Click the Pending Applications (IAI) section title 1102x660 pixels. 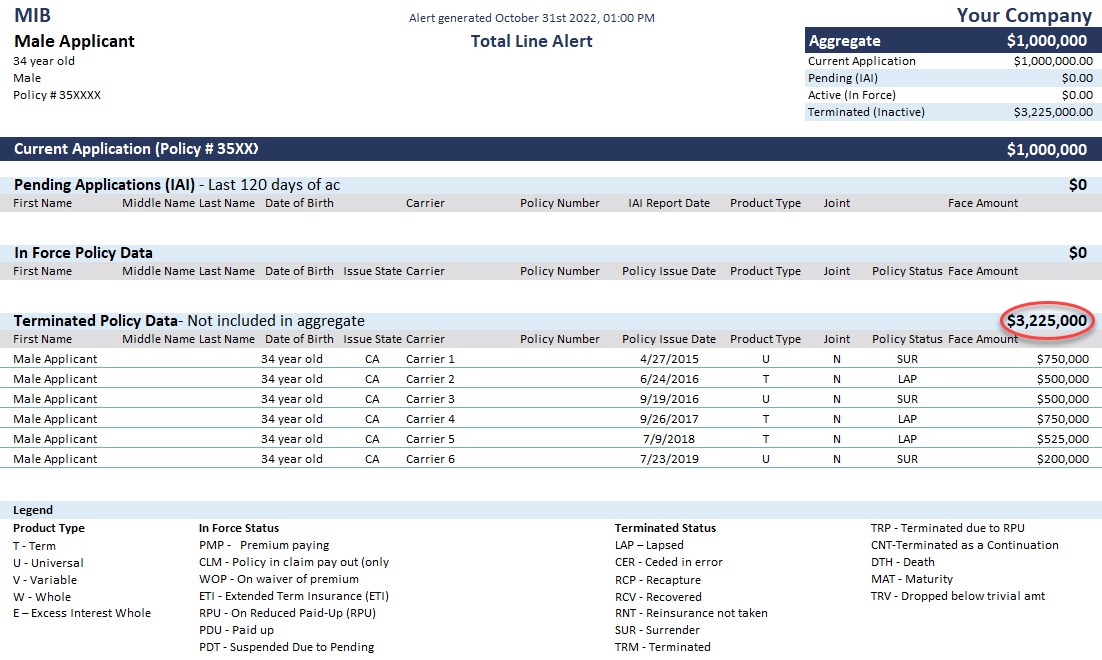104,185
